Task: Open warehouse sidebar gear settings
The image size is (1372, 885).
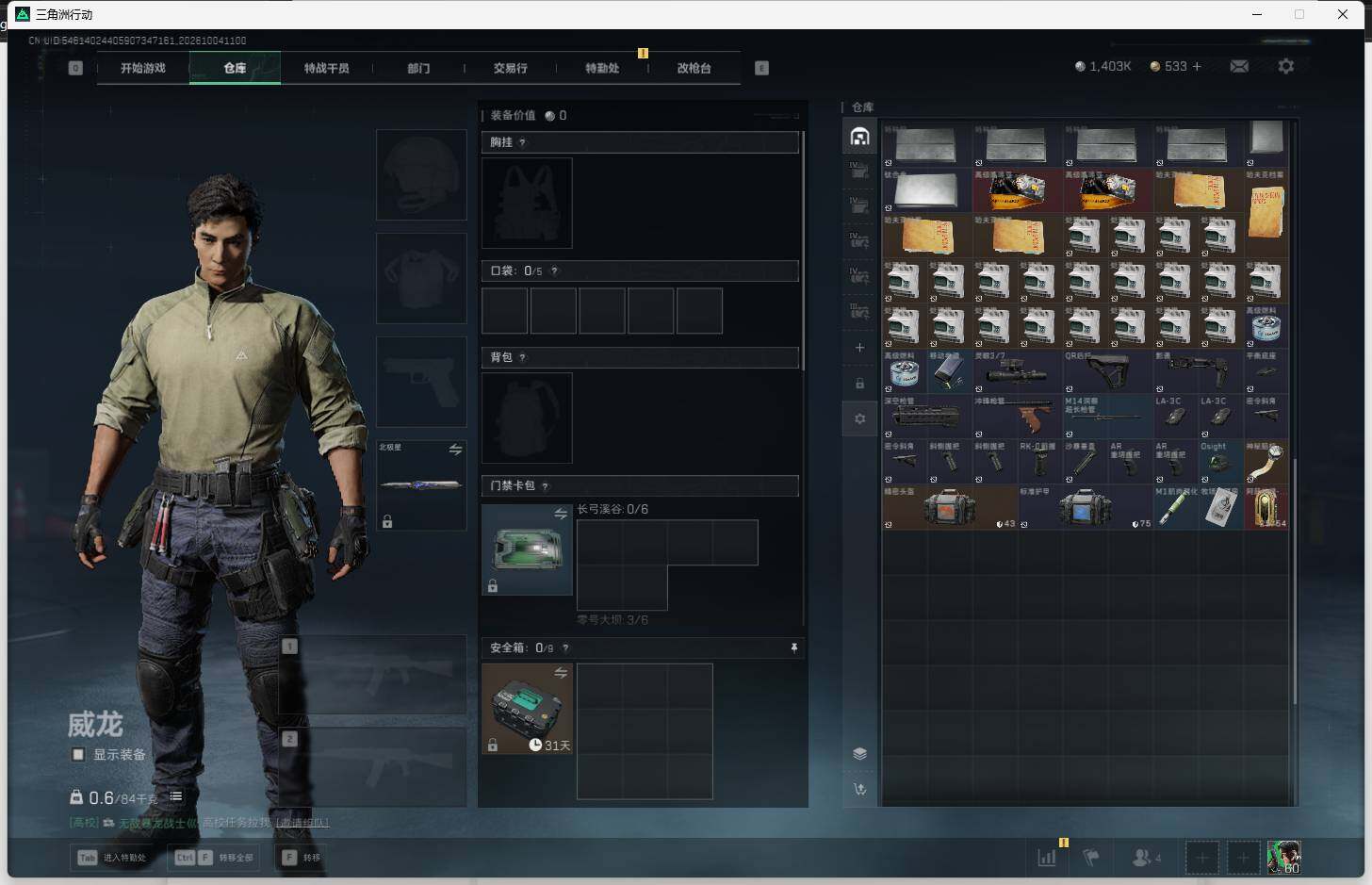Action: pos(859,418)
